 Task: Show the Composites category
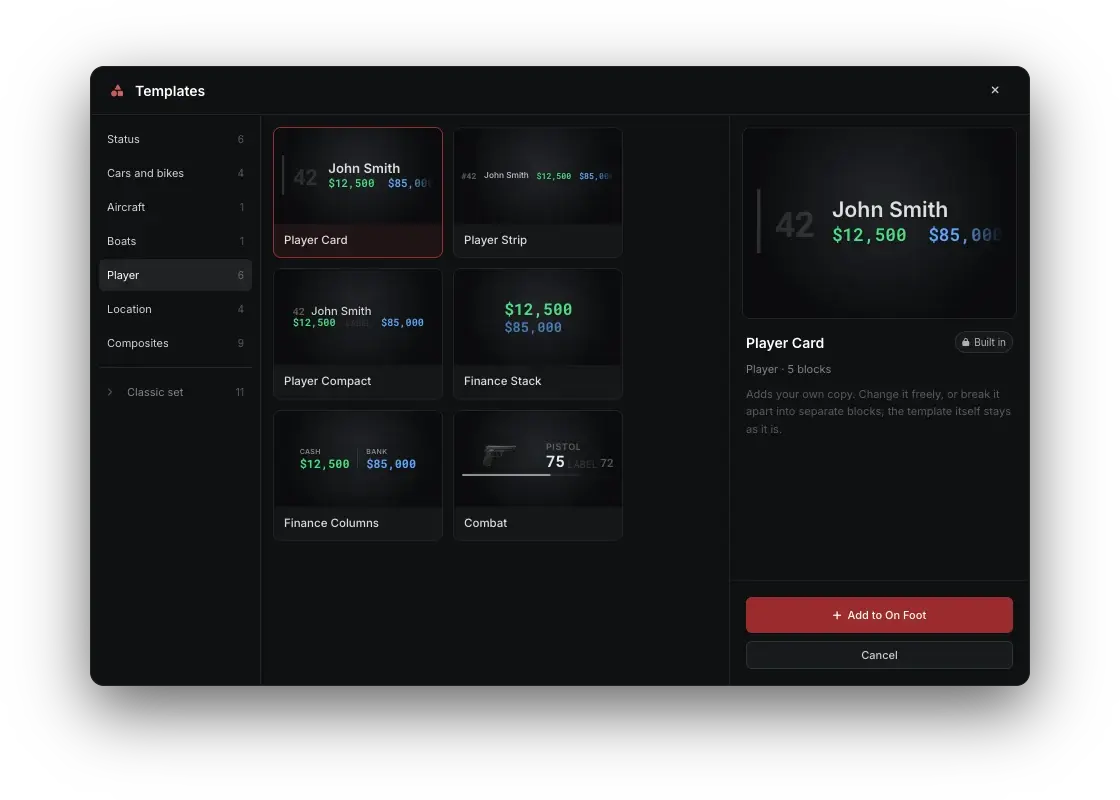point(175,343)
